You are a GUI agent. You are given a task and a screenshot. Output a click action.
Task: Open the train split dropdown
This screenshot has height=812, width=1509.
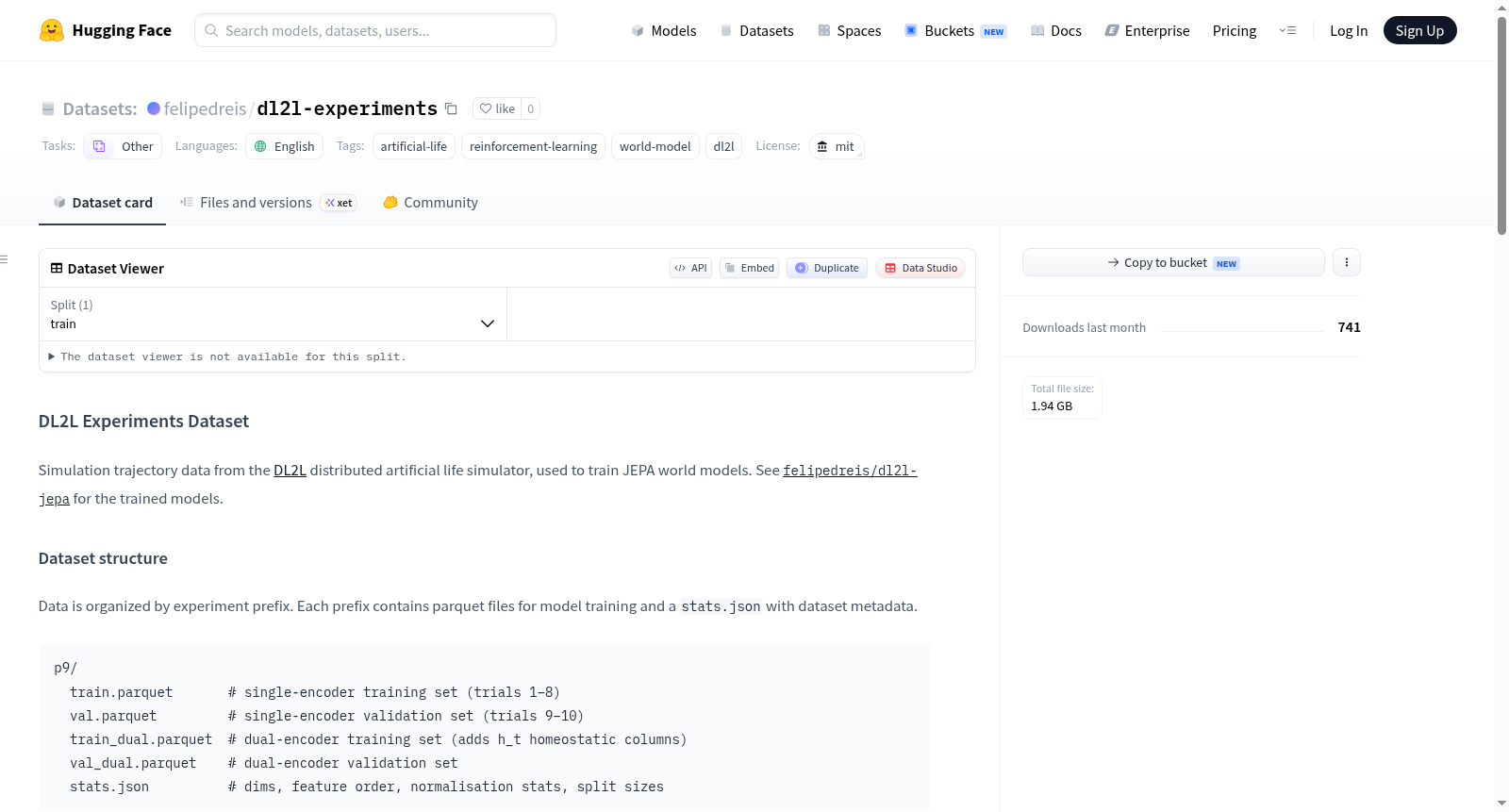tap(273, 314)
